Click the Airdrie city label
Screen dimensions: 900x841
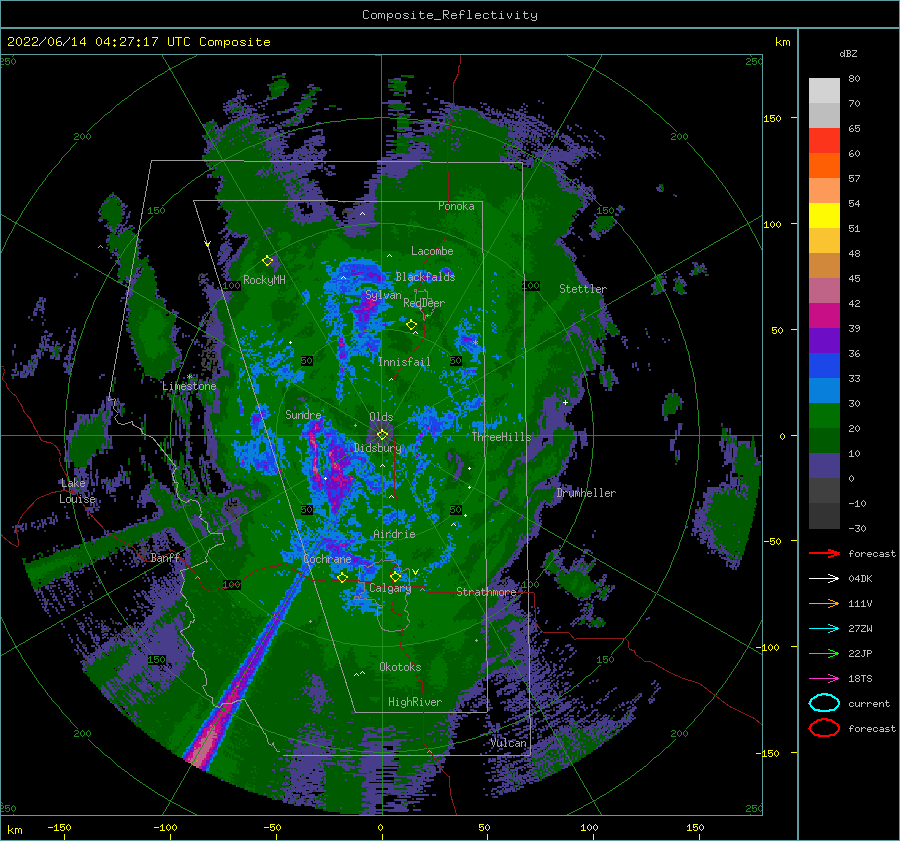point(394,534)
